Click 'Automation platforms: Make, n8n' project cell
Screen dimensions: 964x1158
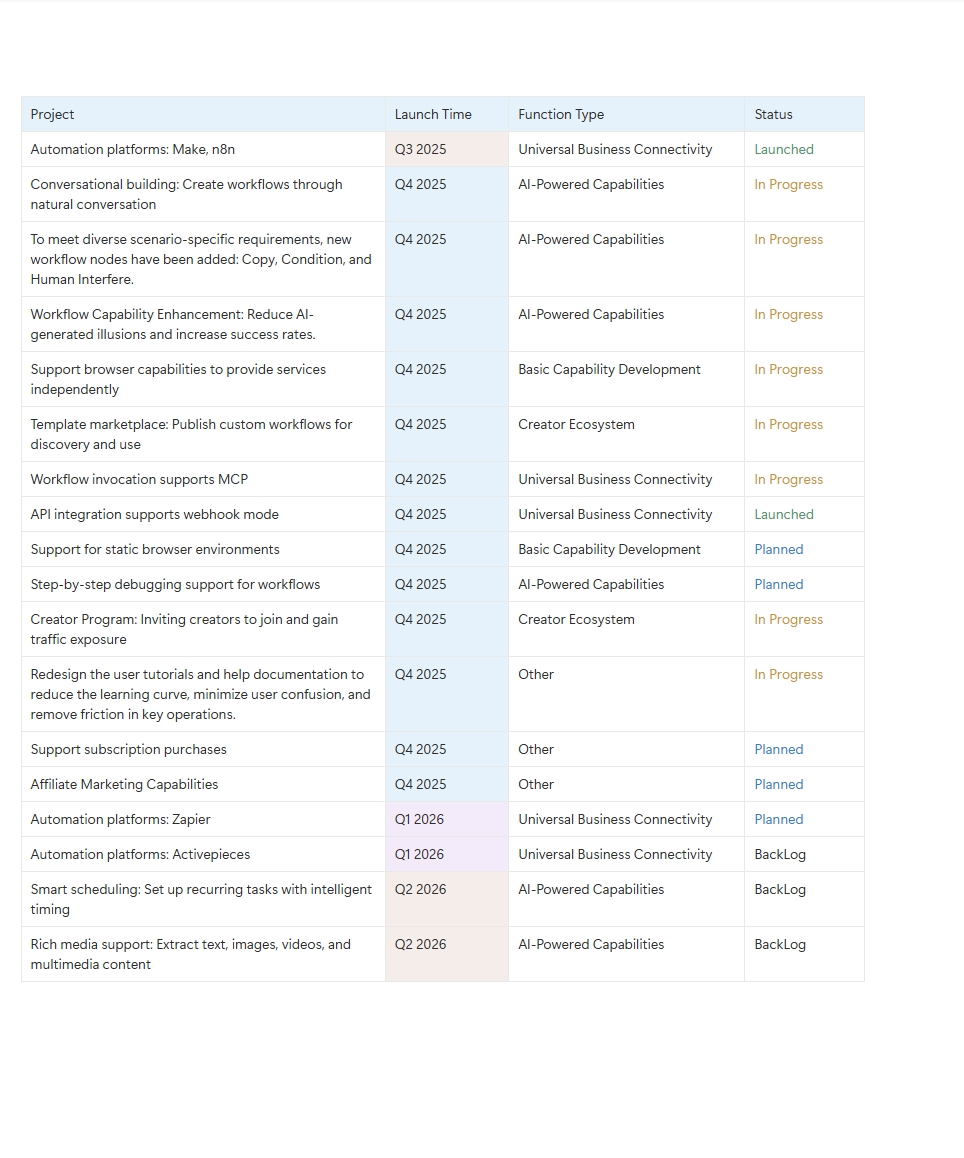(133, 149)
